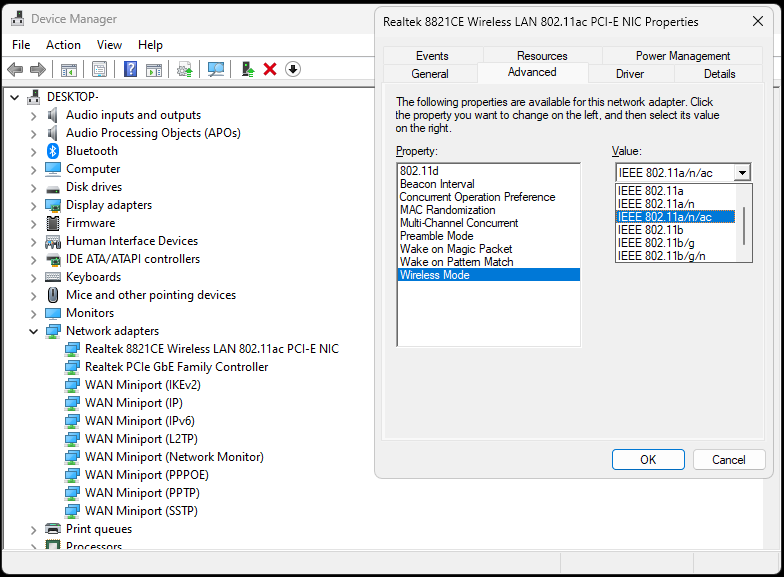Expand the Computer category
Viewport: 784px width, 577px height.
tap(34, 170)
